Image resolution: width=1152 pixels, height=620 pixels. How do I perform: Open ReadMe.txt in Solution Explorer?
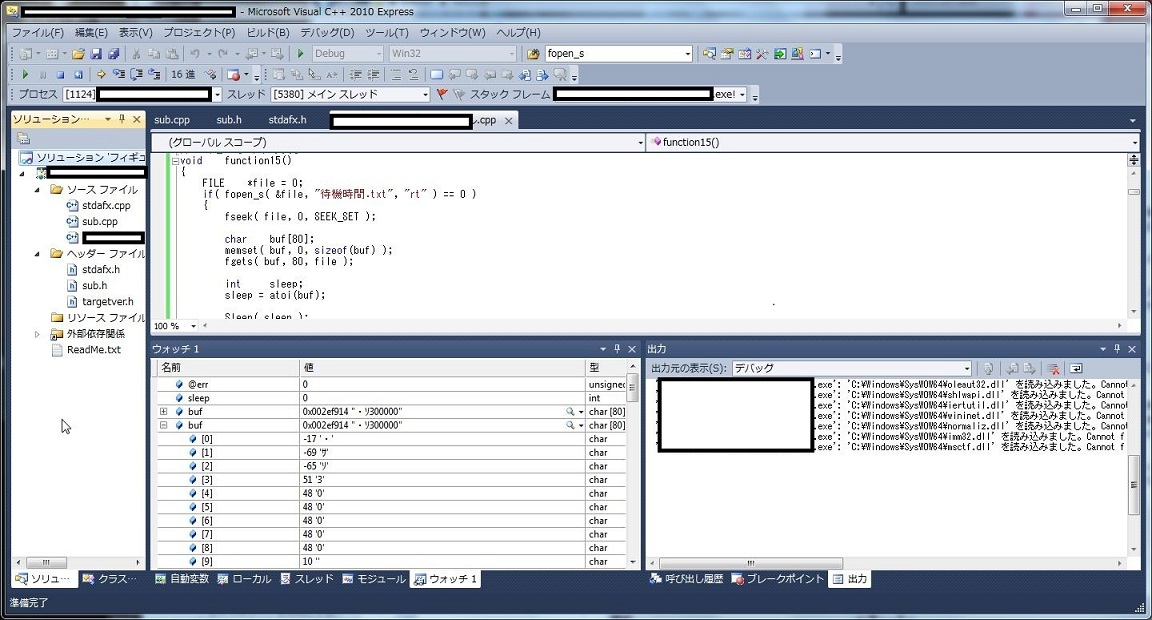tap(93, 350)
